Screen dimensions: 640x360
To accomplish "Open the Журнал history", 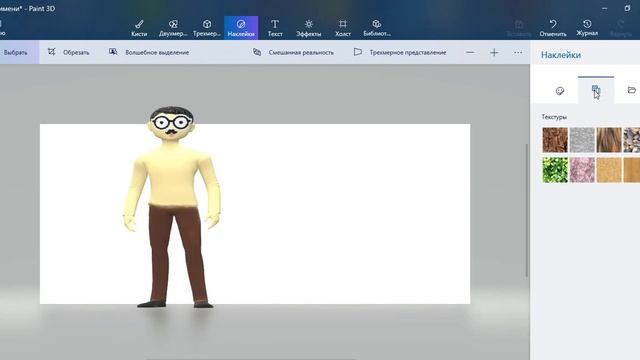I will click(x=587, y=28).
